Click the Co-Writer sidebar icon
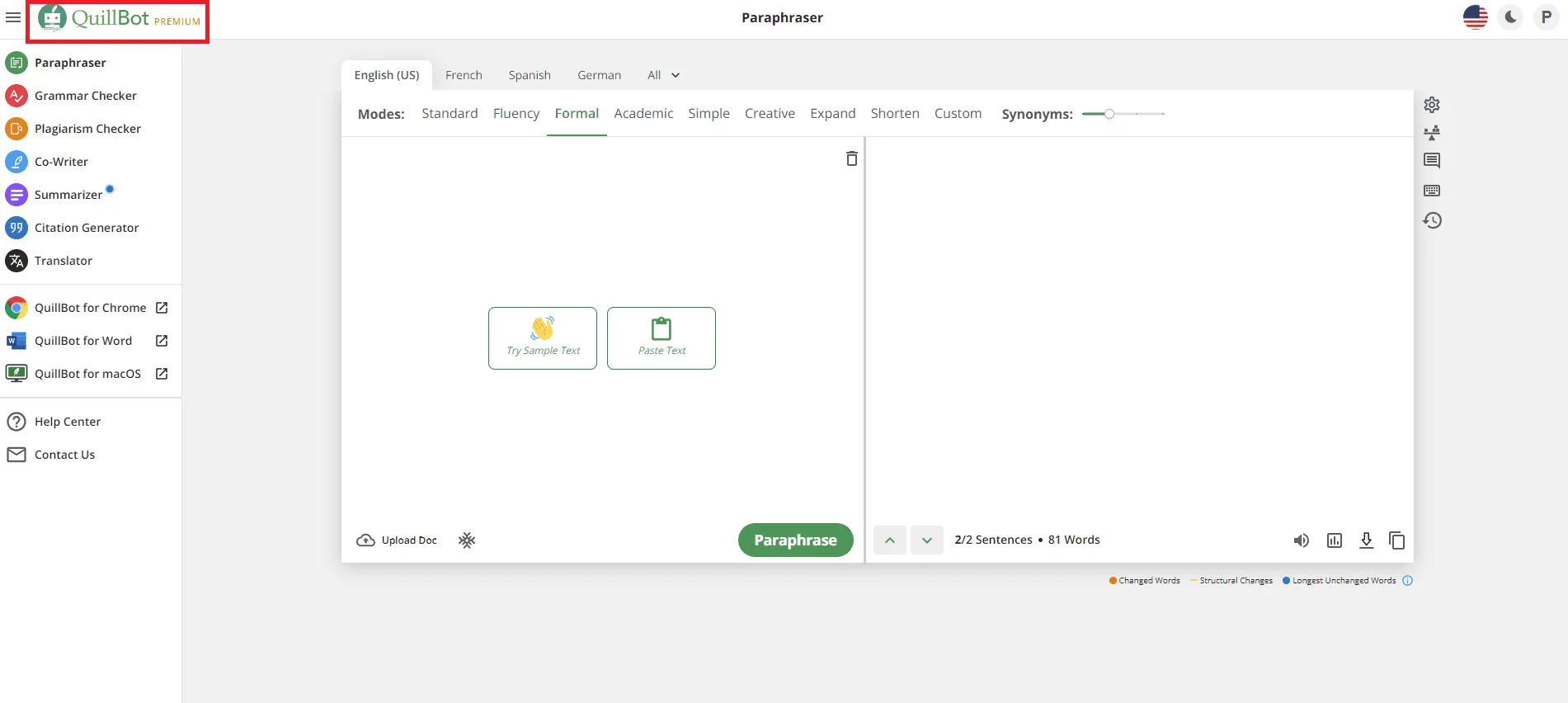Image resolution: width=1568 pixels, height=703 pixels. coord(16,162)
